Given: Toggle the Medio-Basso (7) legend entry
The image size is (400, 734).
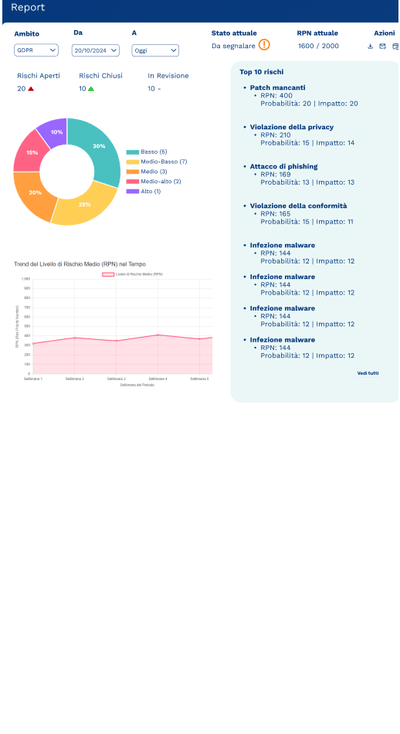Looking at the screenshot, I should [157, 162].
